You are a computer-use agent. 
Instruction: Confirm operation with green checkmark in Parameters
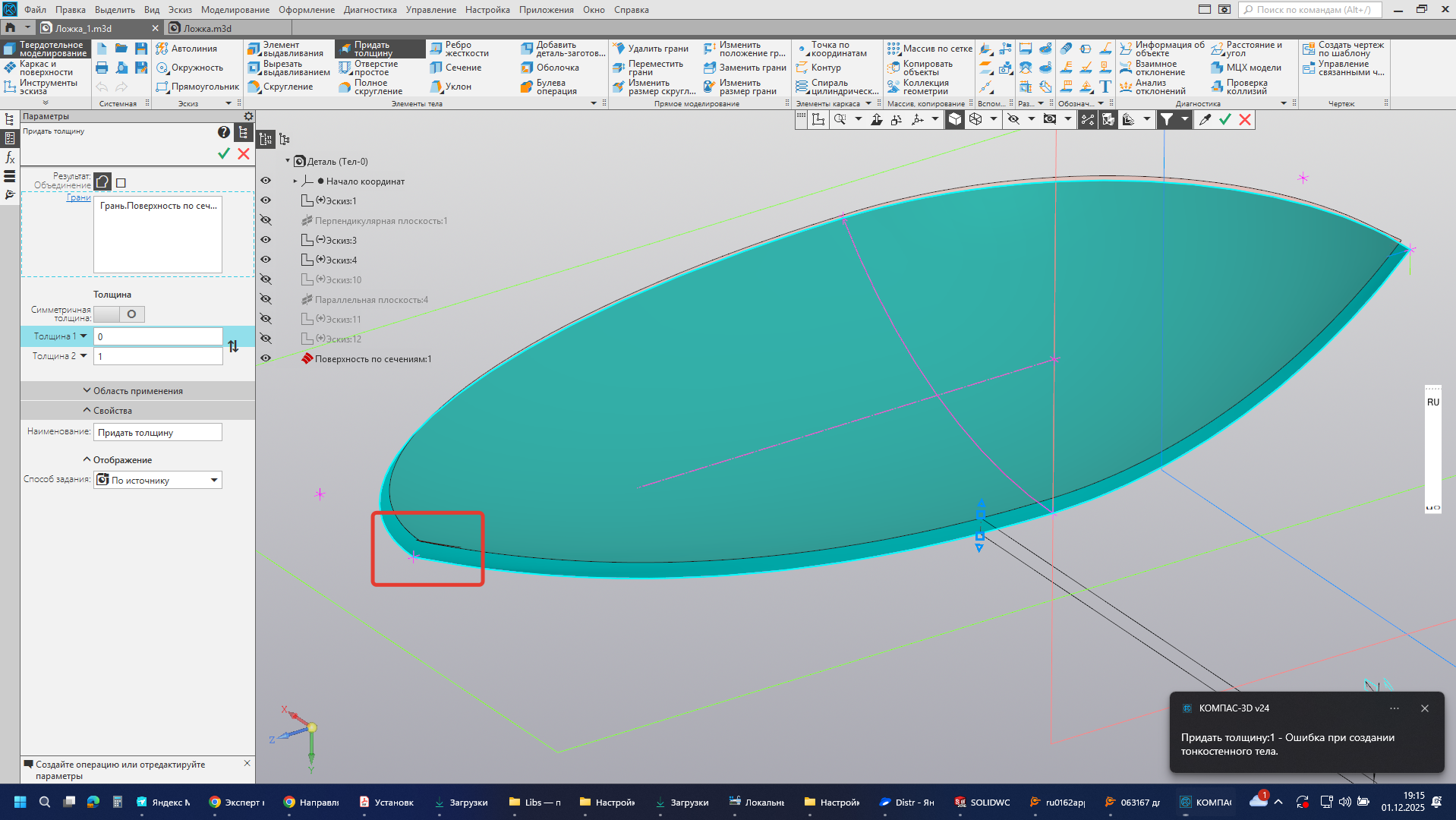[224, 153]
